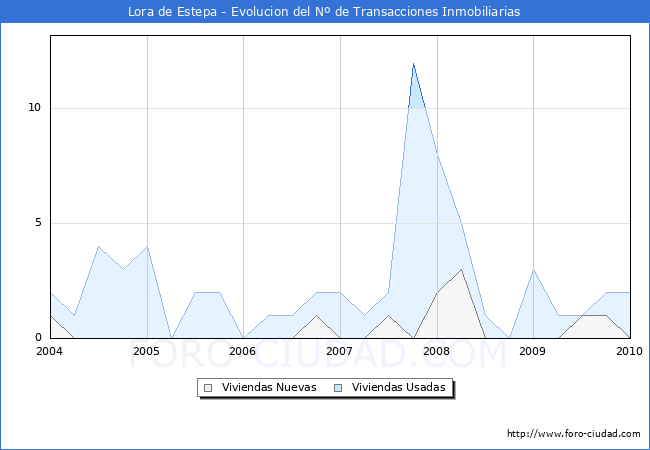The width and height of the screenshot is (650, 450).
Task: Click the Viviendas Usadas legend swatch
Action: tap(338, 388)
